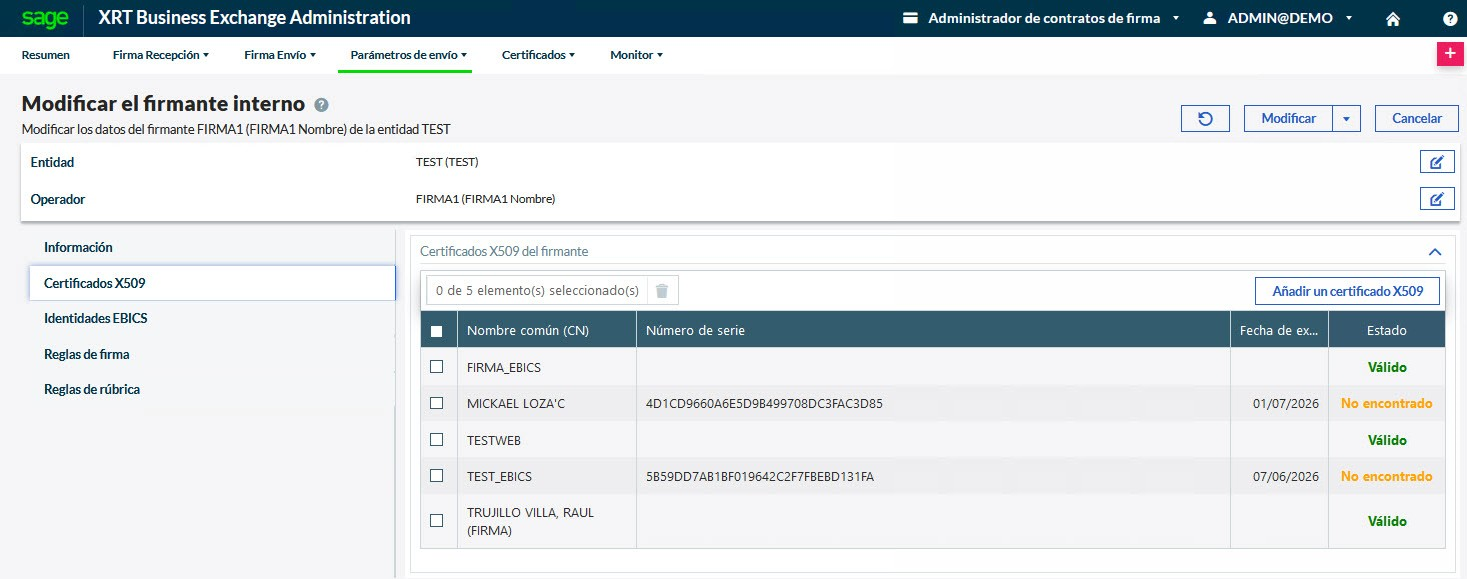
Task: Open the Firma Recepción menu
Action: tap(160, 55)
